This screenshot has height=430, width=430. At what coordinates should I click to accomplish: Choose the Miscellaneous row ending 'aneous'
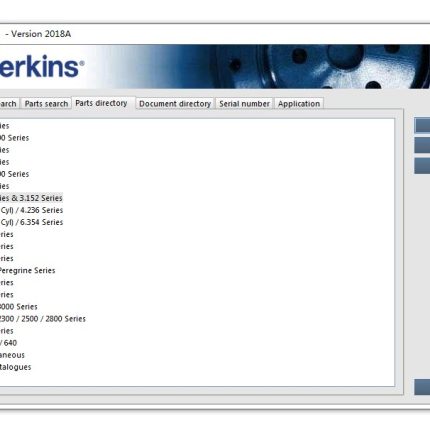(12, 355)
